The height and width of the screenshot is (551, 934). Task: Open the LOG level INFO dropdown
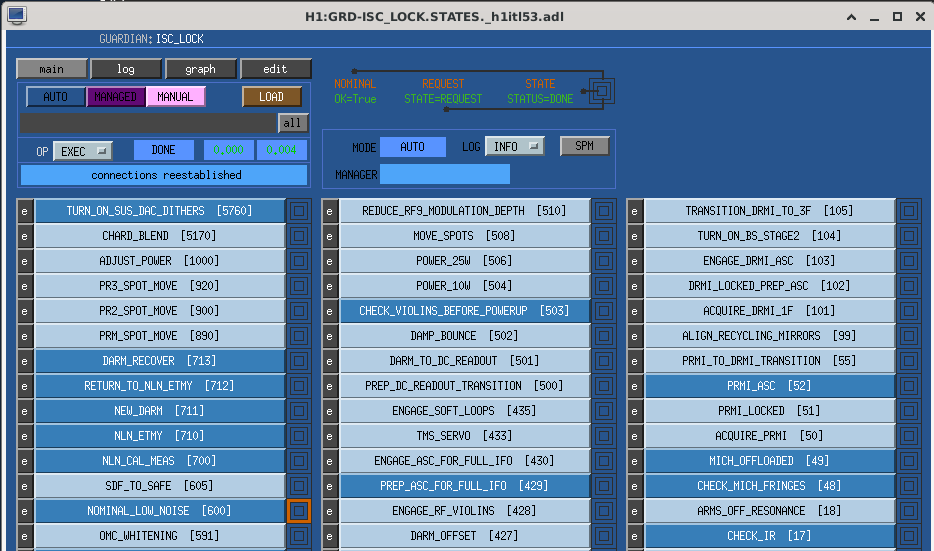pos(515,147)
